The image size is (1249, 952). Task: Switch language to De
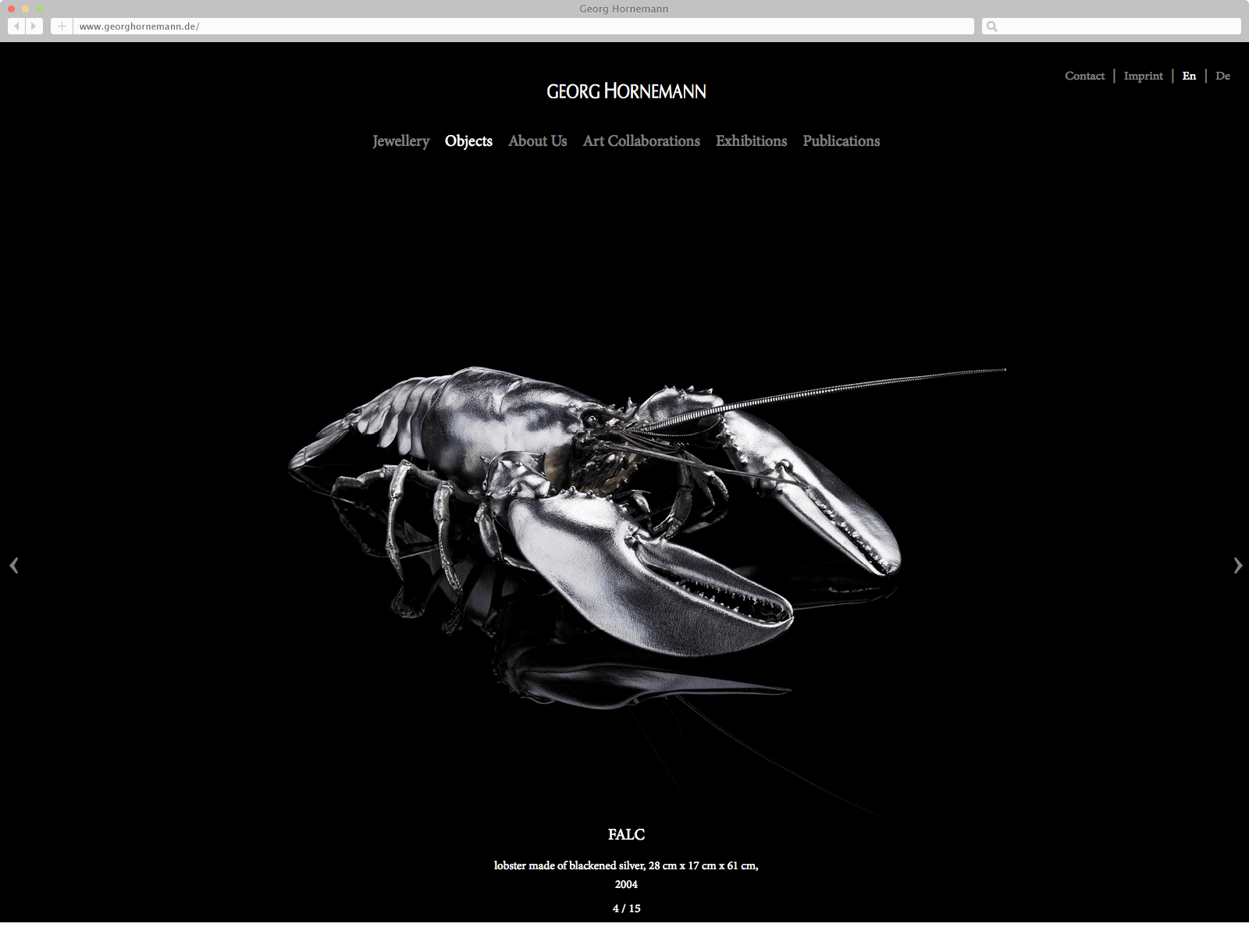[x=1222, y=76]
